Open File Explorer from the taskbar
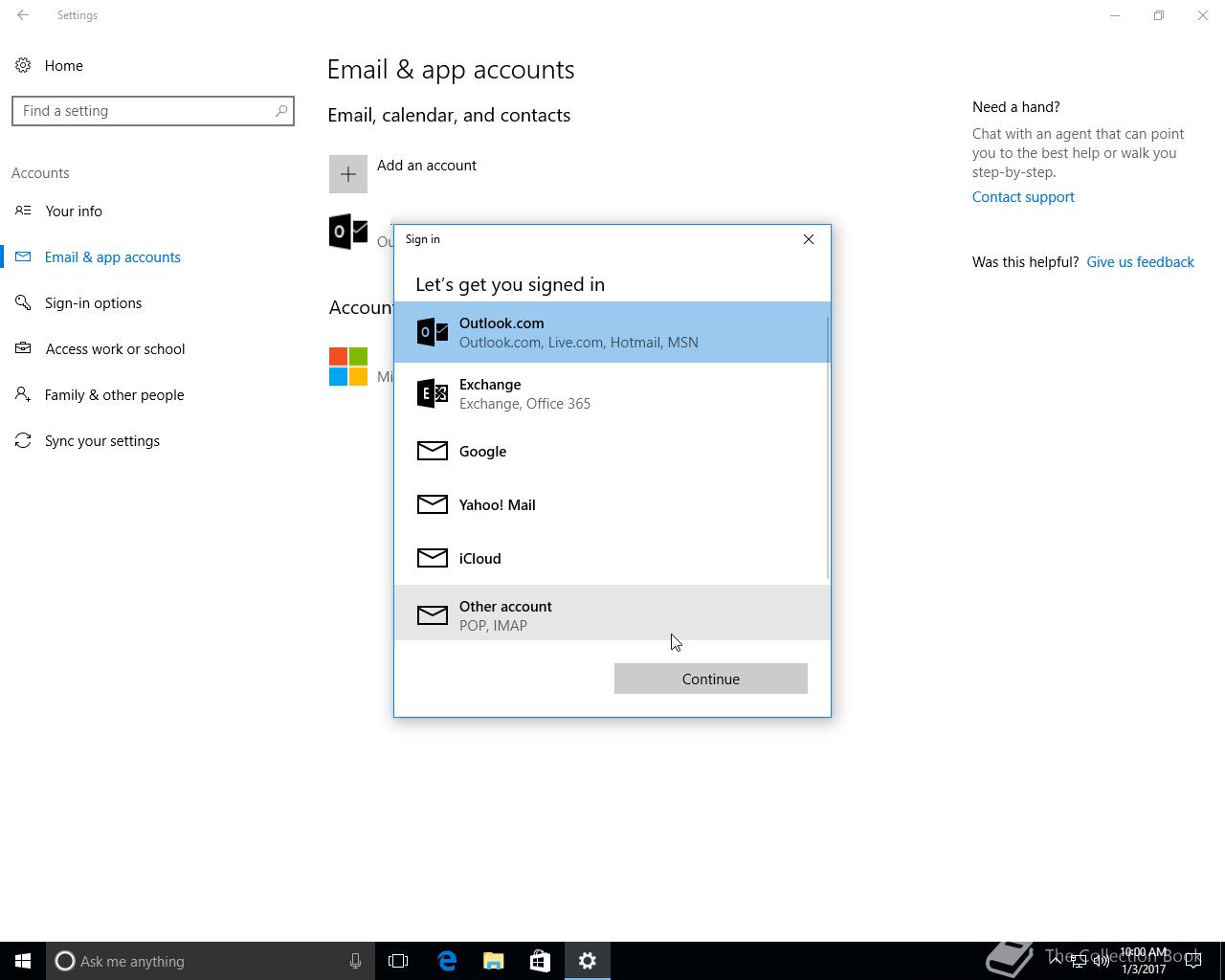The height and width of the screenshot is (980, 1225). [494, 961]
